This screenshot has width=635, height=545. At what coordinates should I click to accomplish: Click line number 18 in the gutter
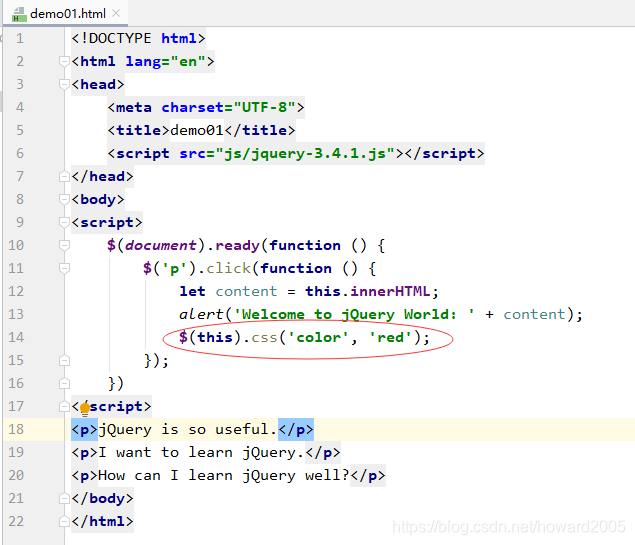click(x=16, y=429)
